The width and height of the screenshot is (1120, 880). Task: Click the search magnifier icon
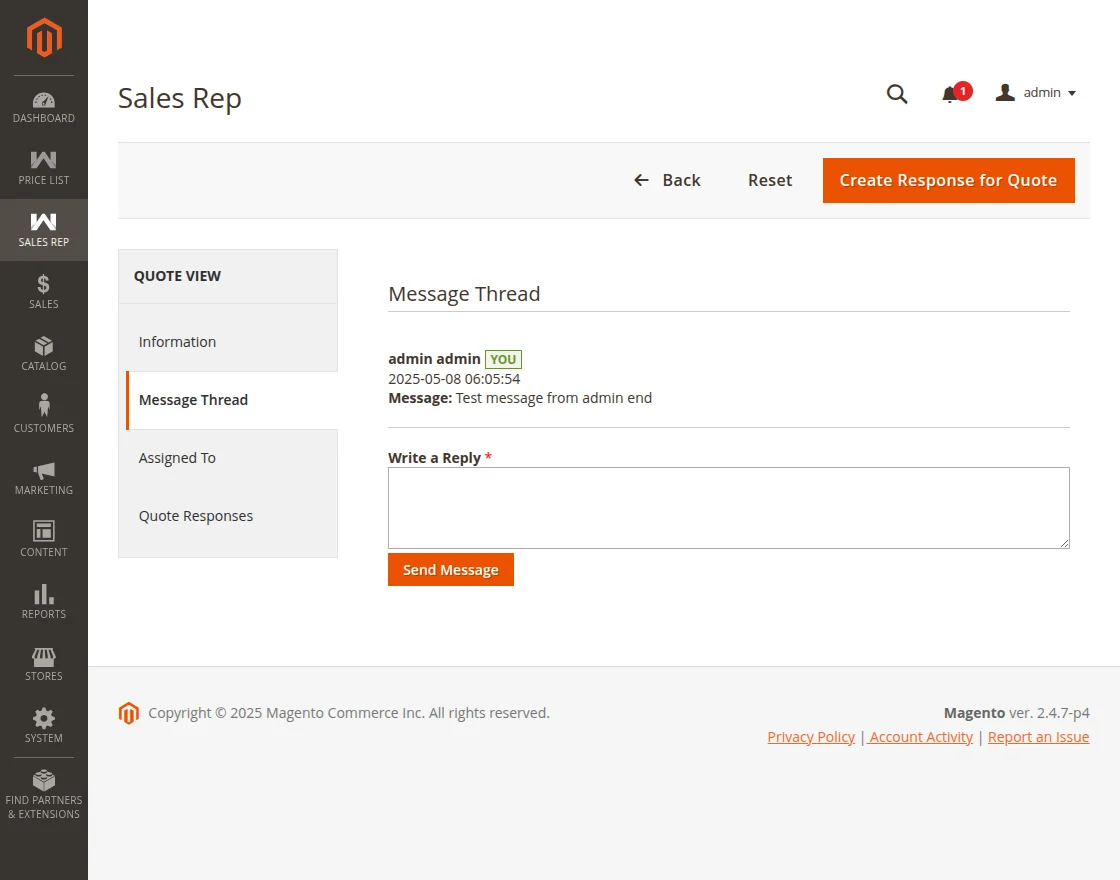pyautogui.click(x=897, y=94)
